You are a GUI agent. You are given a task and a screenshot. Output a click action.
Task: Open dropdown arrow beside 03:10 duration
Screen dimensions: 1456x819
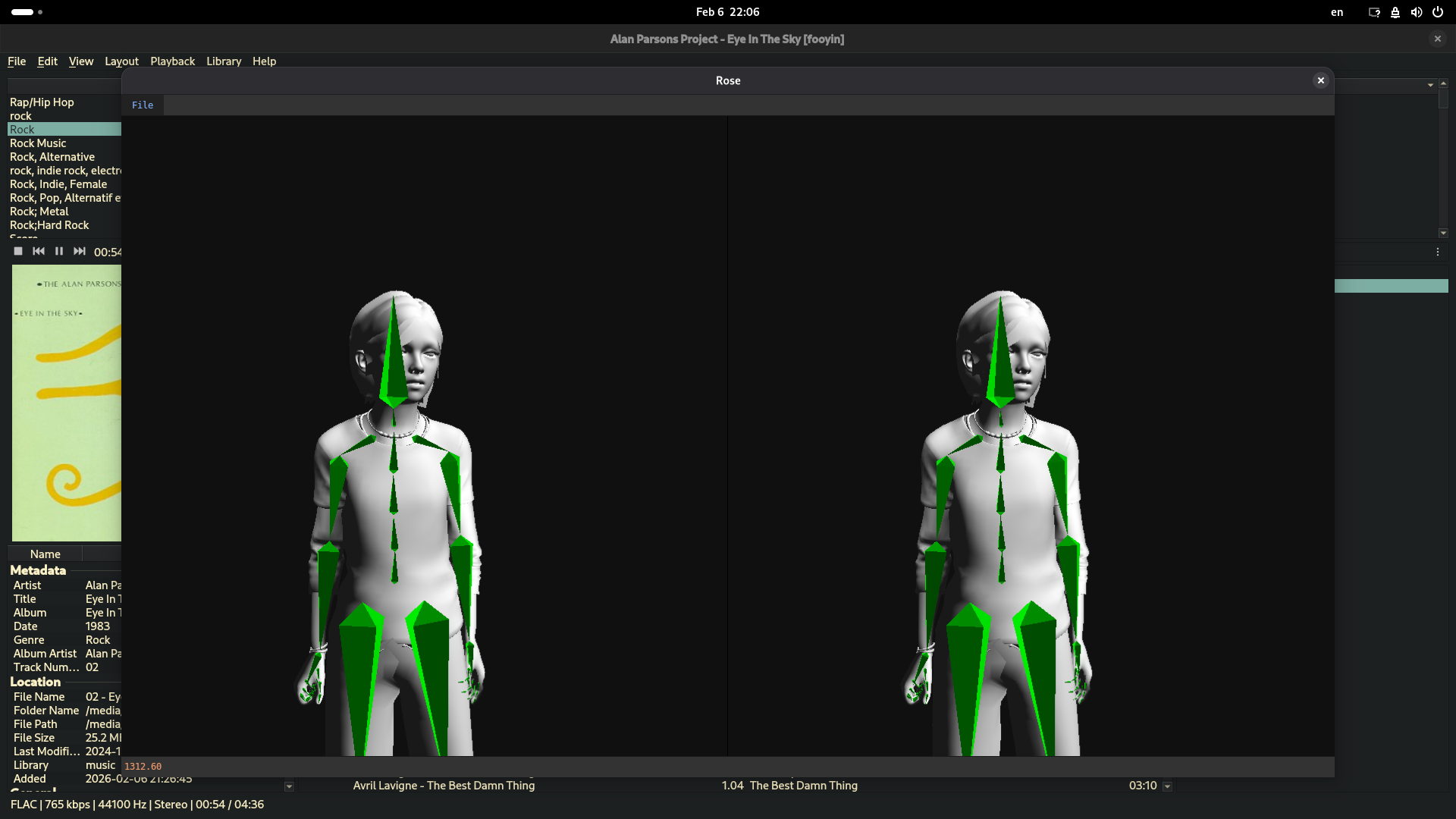[1167, 786]
